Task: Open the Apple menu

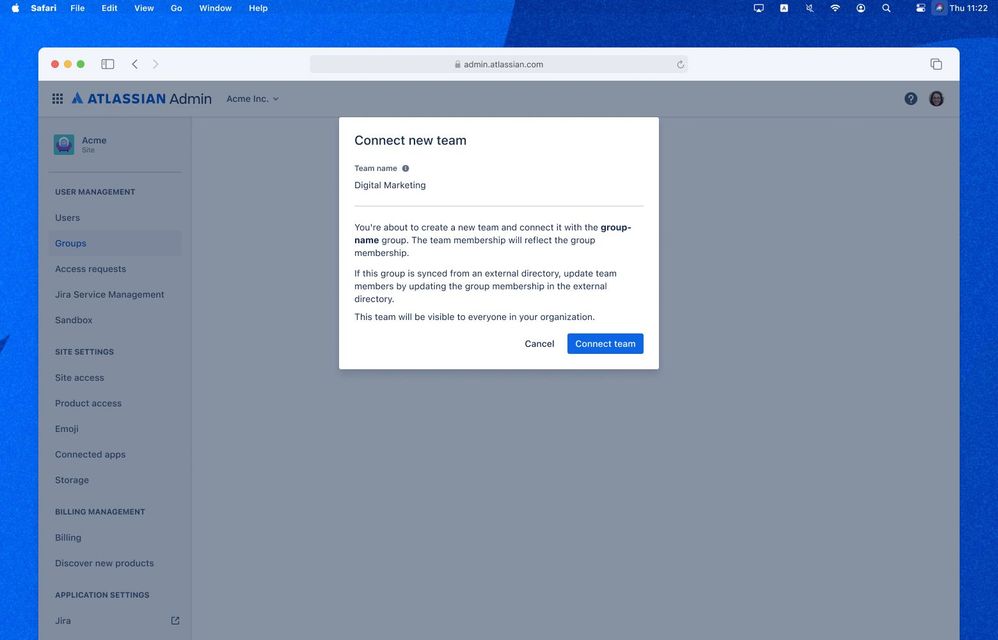Action: pos(15,8)
